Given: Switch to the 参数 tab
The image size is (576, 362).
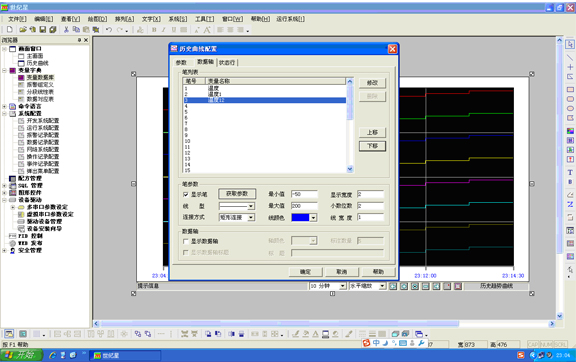Looking at the screenshot, I should [181, 62].
